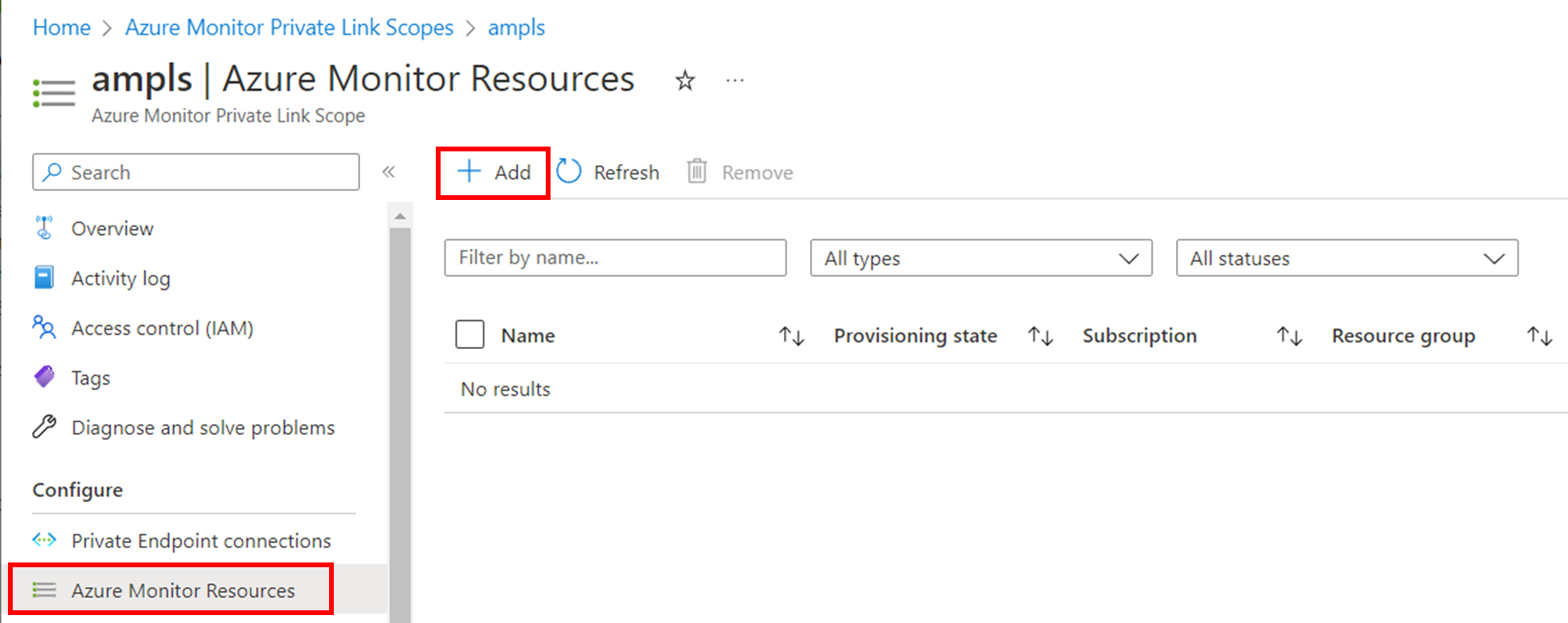The width and height of the screenshot is (1568, 623).
Task: Click the Name column header text
Action: coord(528,335)
